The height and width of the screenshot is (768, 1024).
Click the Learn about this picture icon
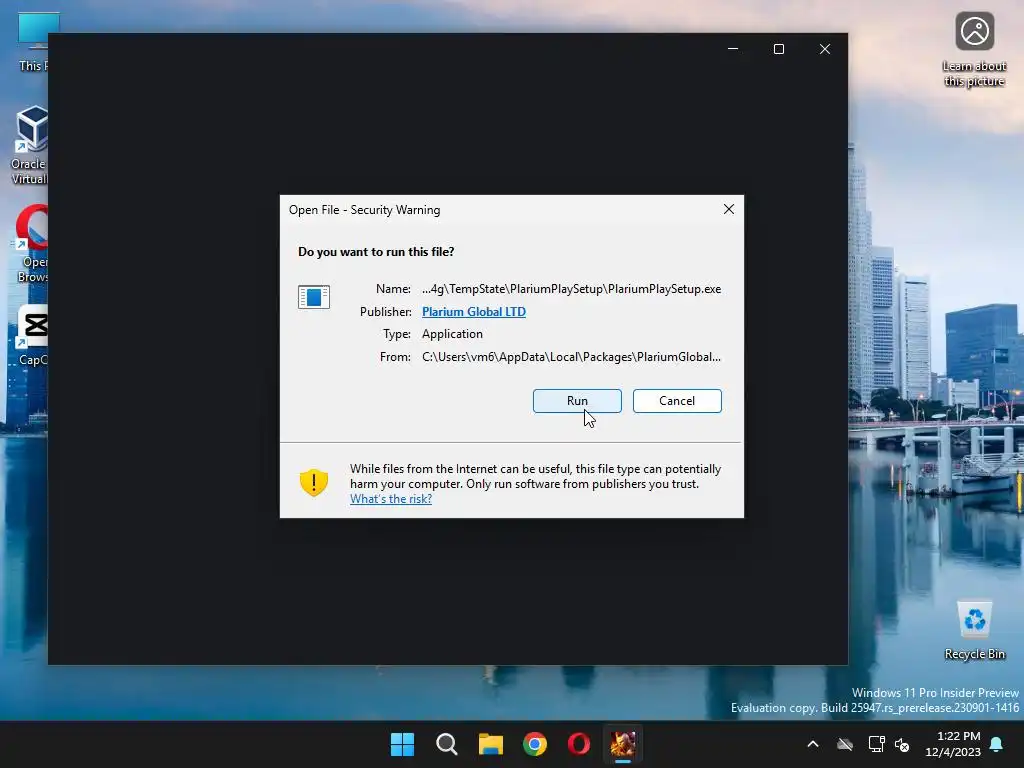974,49
